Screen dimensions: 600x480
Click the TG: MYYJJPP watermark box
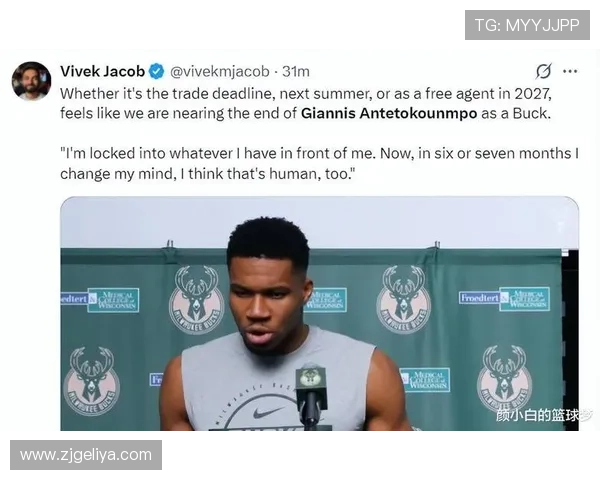click(527, 25)
